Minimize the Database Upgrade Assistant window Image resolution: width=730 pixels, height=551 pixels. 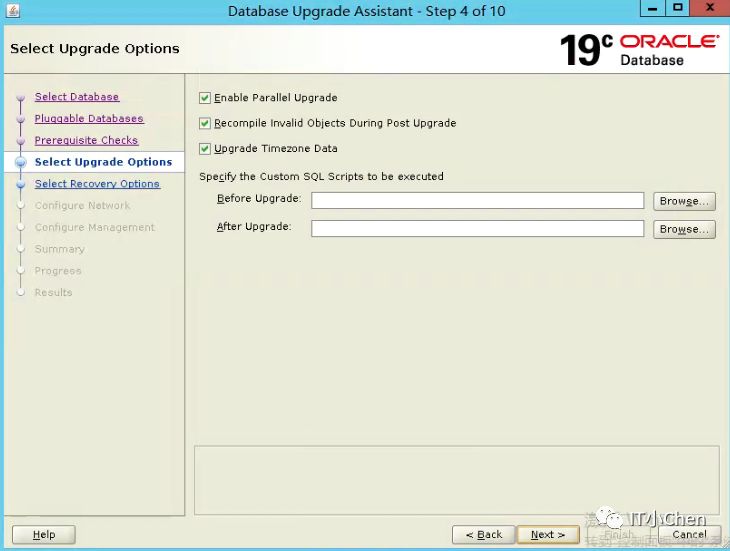(653, 8)
